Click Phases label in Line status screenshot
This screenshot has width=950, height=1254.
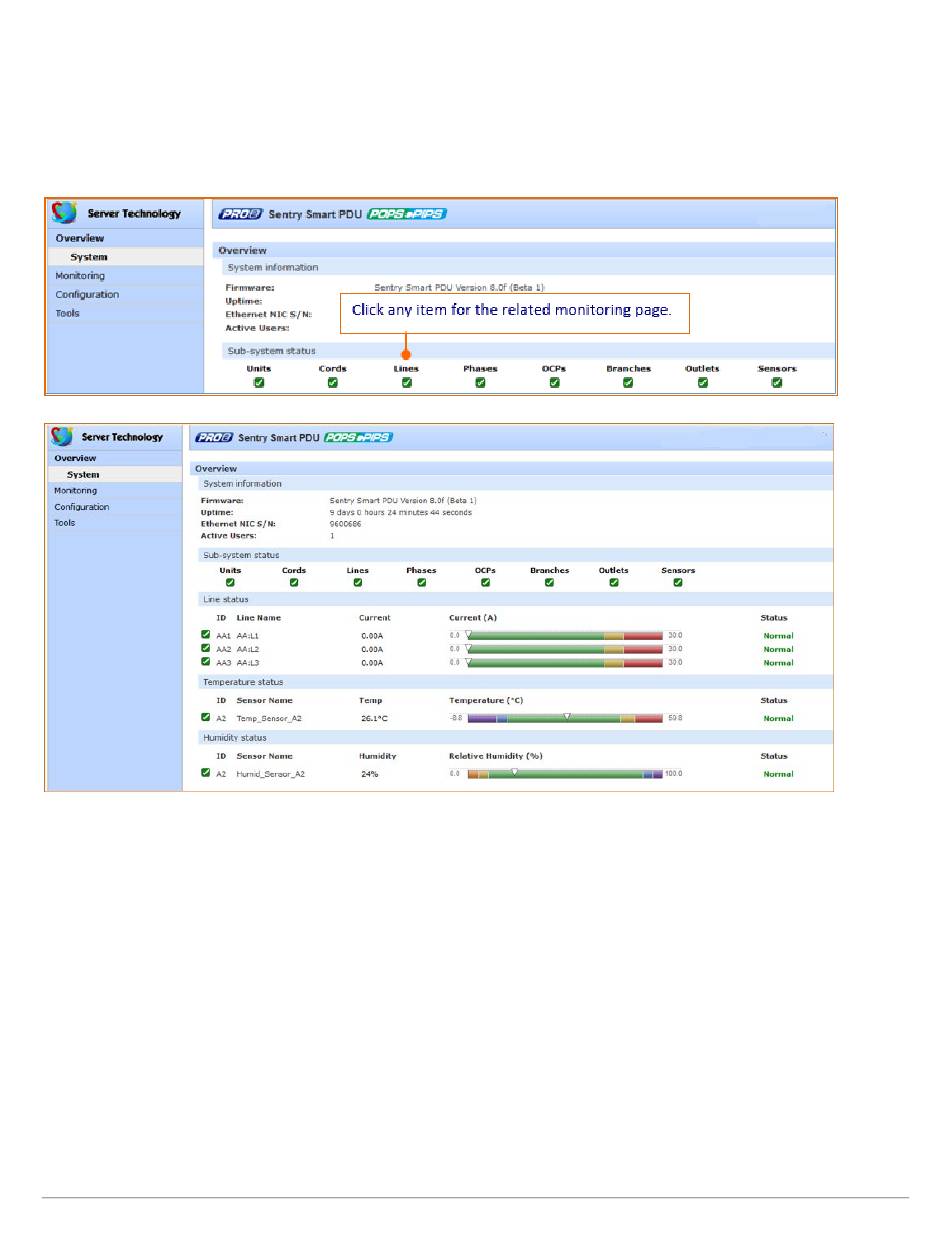click(x=422, y=571)
